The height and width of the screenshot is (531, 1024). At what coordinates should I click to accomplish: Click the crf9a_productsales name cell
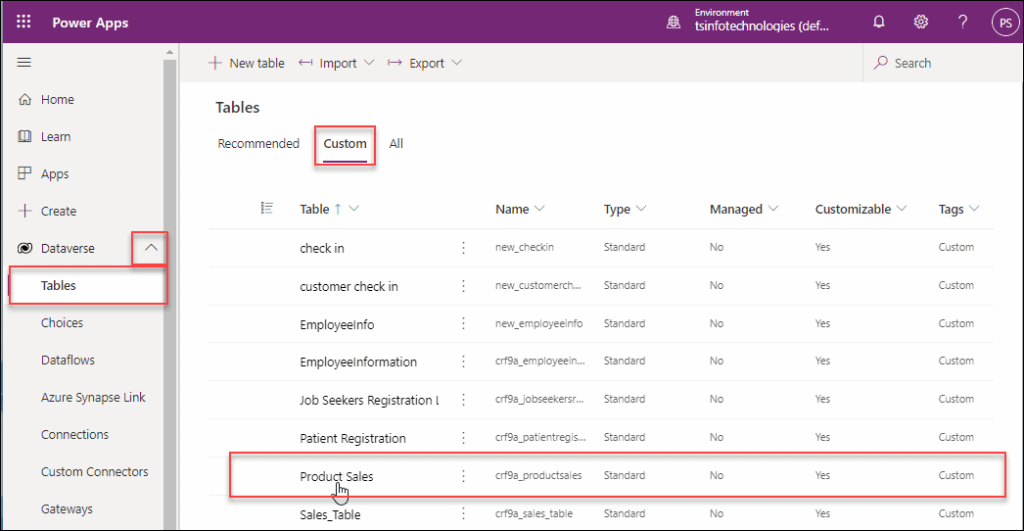coord(538,475)
